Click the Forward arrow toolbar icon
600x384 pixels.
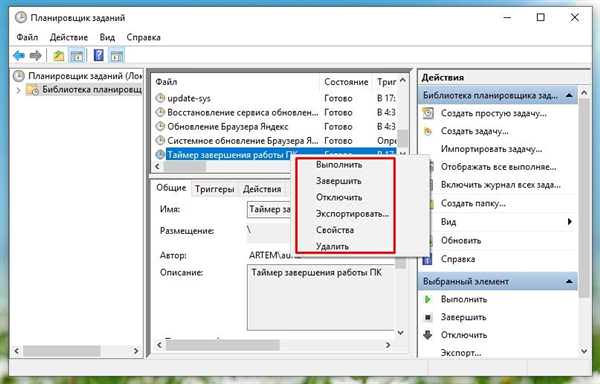(x=36, y=56)
